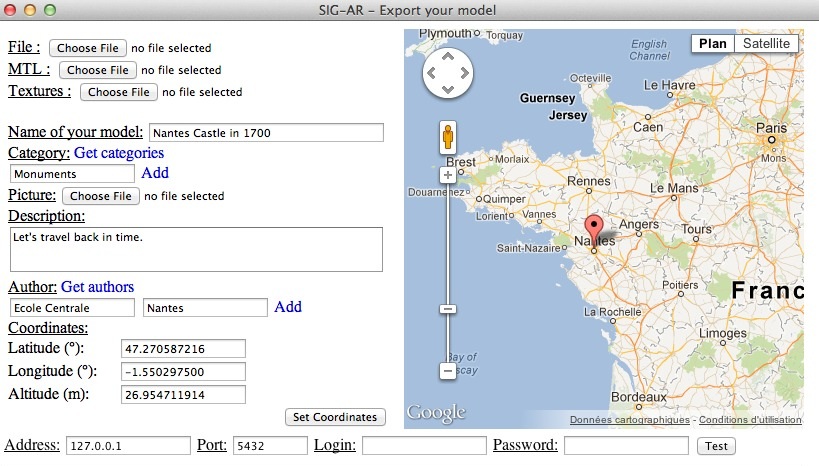Screen dimensions: 819x466
Task: Click the 'no file selected' text beside Textures
Action: click(x=202, y=92)
